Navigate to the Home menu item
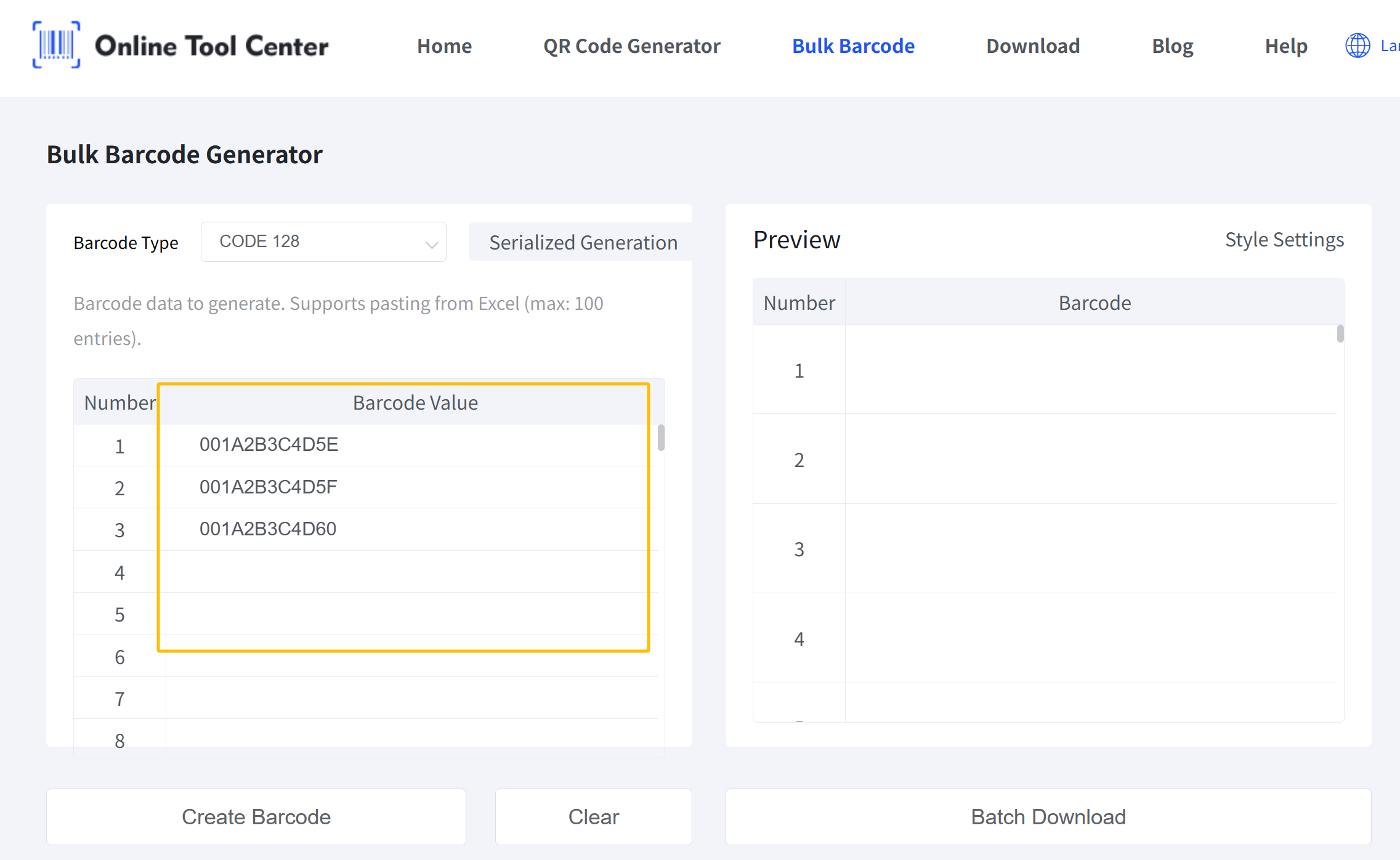This screenshot has width=1400, height=860. point(444,46)
